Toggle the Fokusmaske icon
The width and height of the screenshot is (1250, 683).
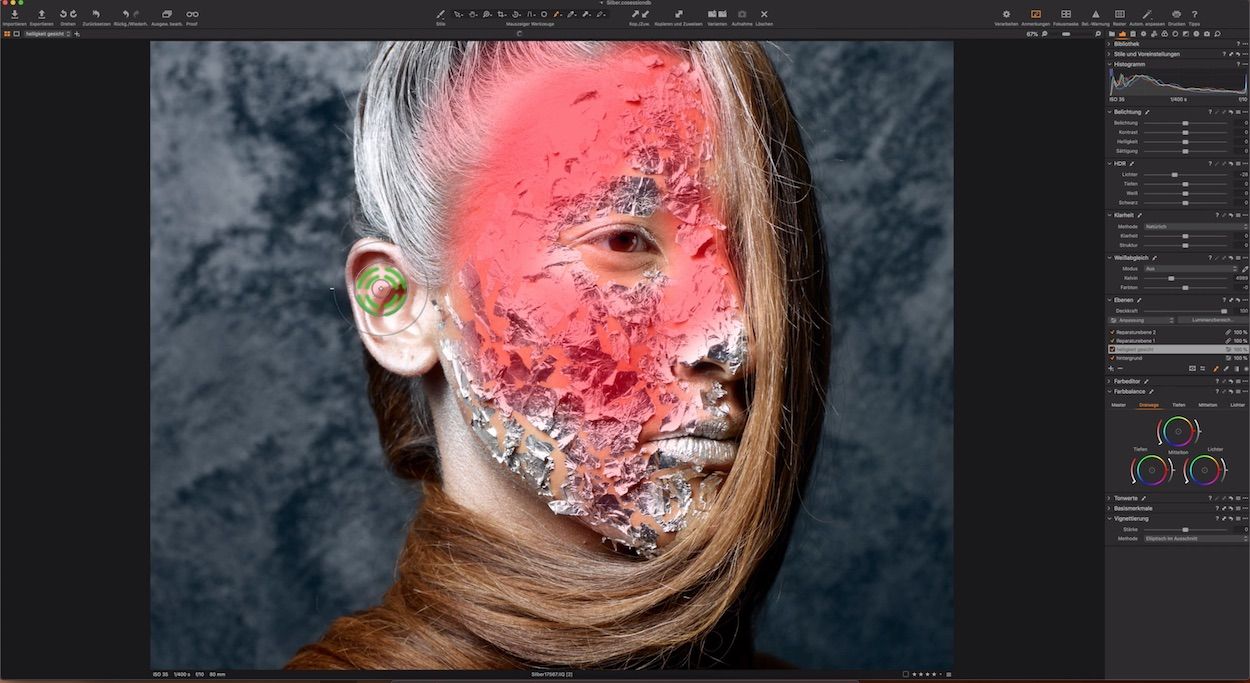(1066, 14)
